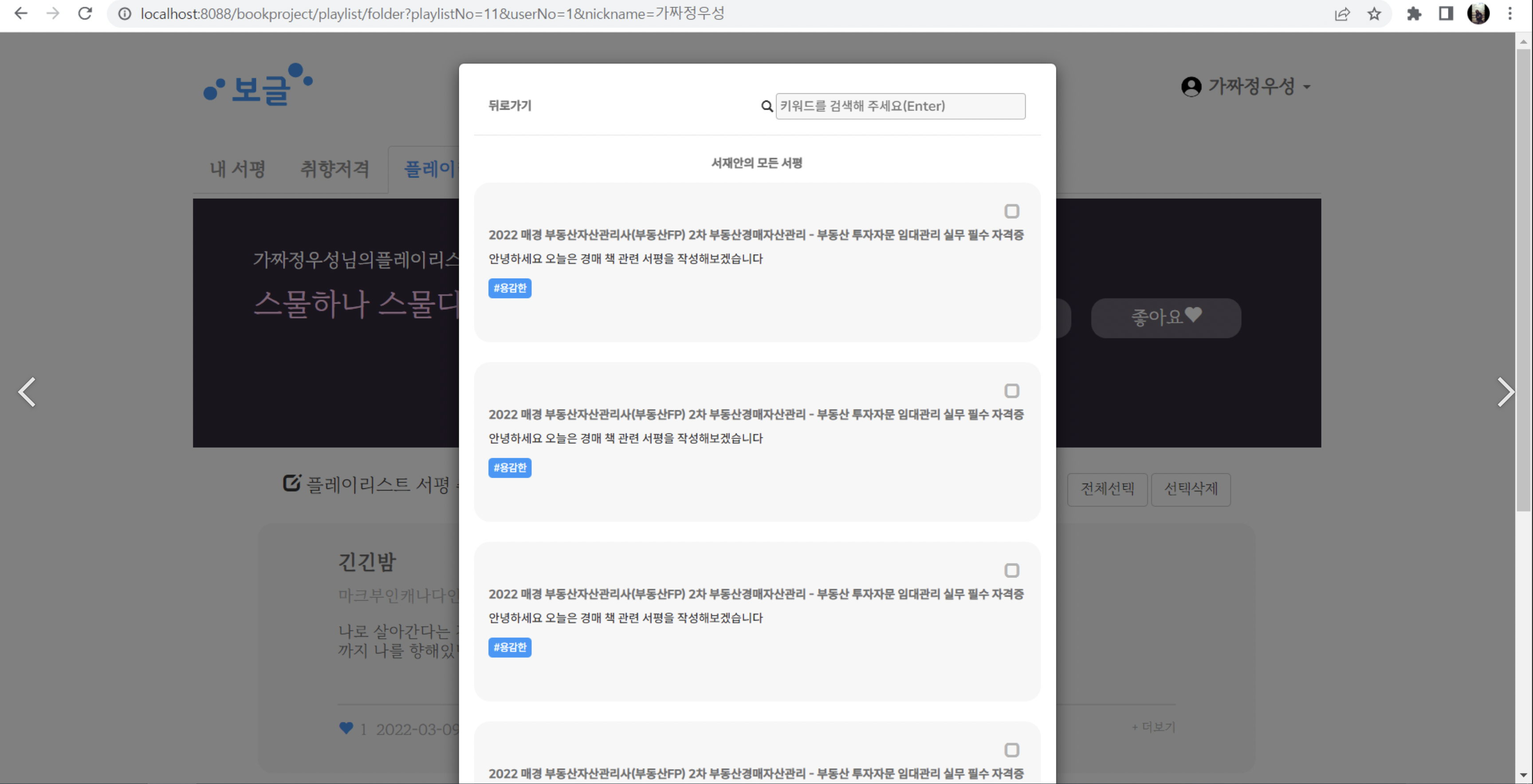The image size is (1533, 784).
Task: Click the edit icon beside 플레이리스트 서평
Action: (x=291, y=482)
